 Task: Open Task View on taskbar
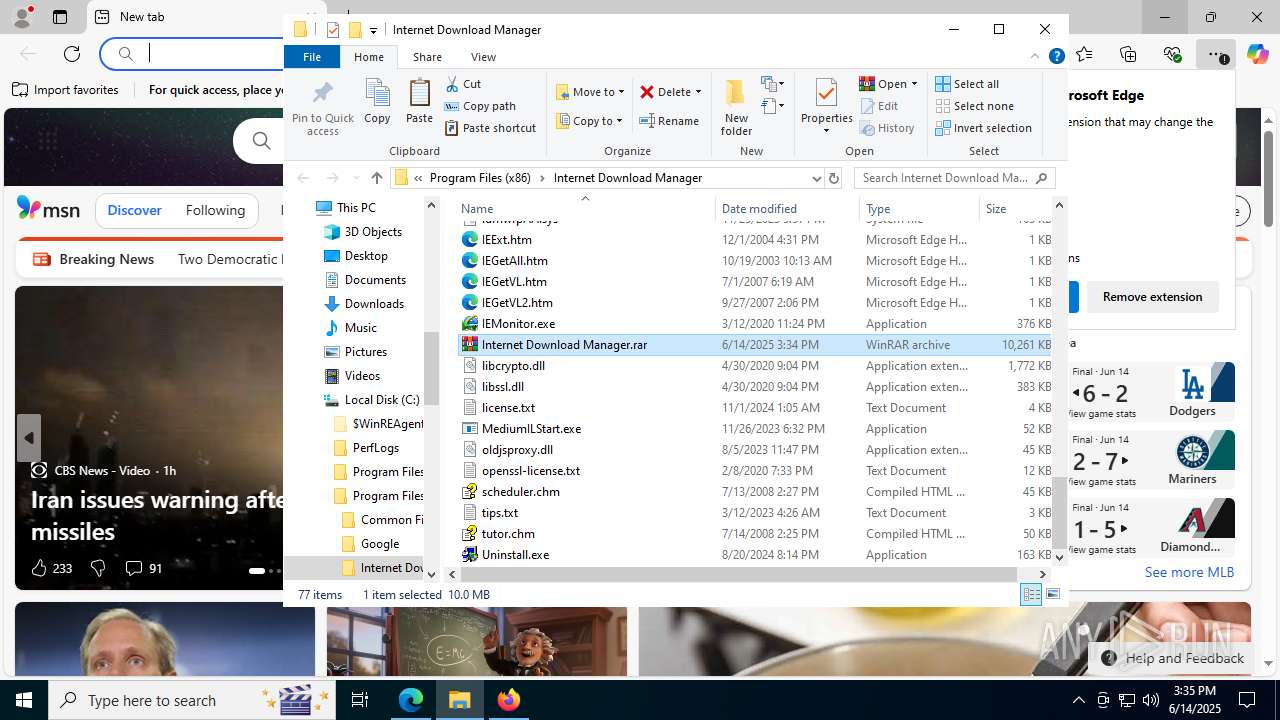pos(360,700)
